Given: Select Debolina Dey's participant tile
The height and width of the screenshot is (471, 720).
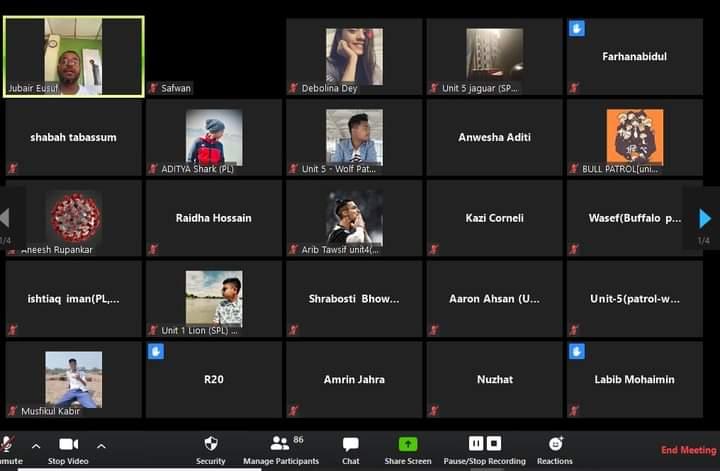Looking at the screenshot, I should (354, 56).
